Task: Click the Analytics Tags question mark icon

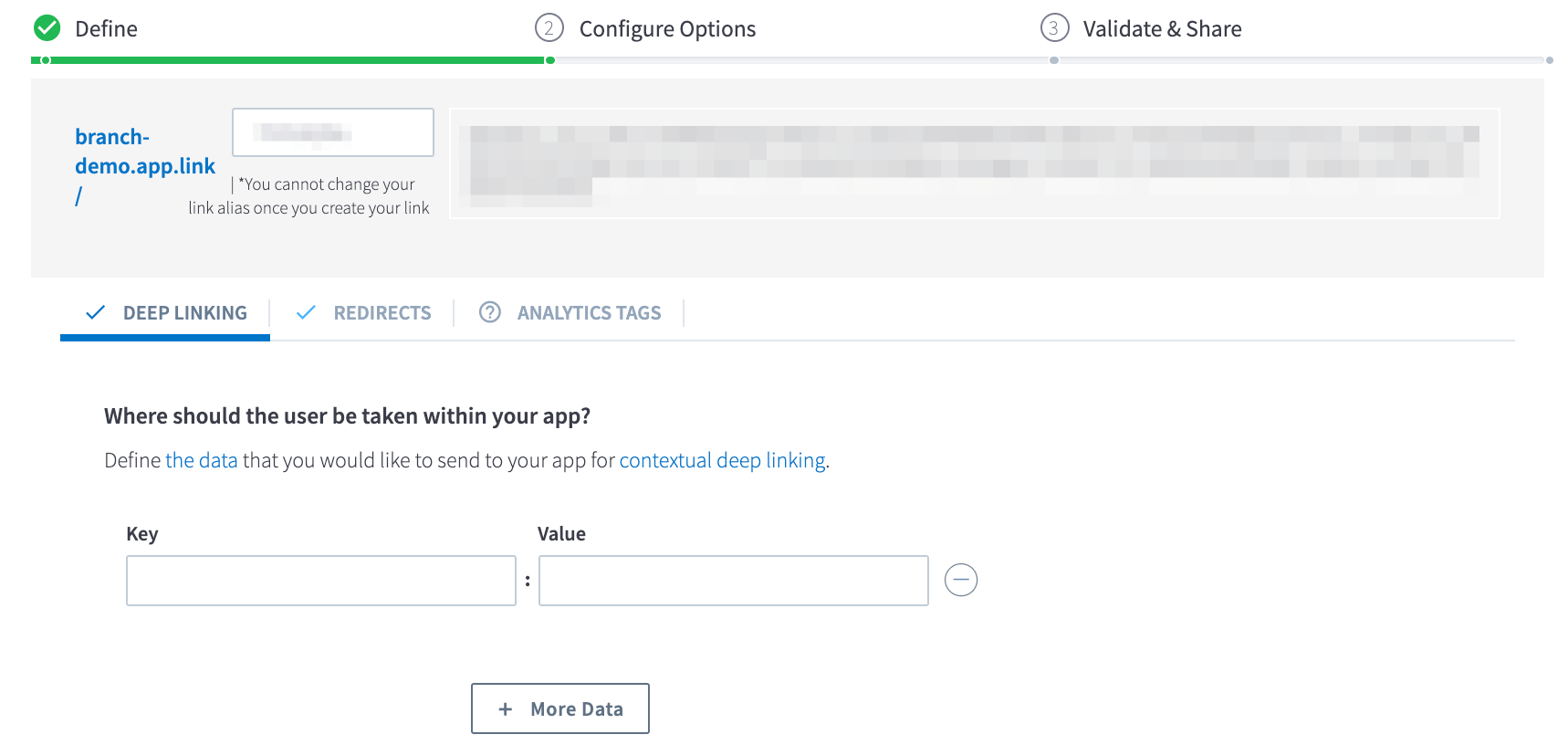Action: [x=490, y=312]
